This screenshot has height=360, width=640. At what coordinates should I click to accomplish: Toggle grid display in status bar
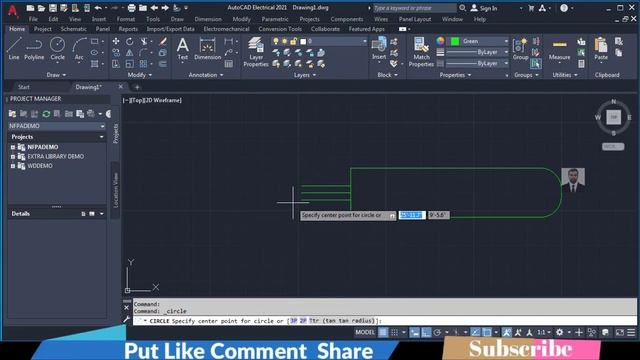click(x=383, y=333)
